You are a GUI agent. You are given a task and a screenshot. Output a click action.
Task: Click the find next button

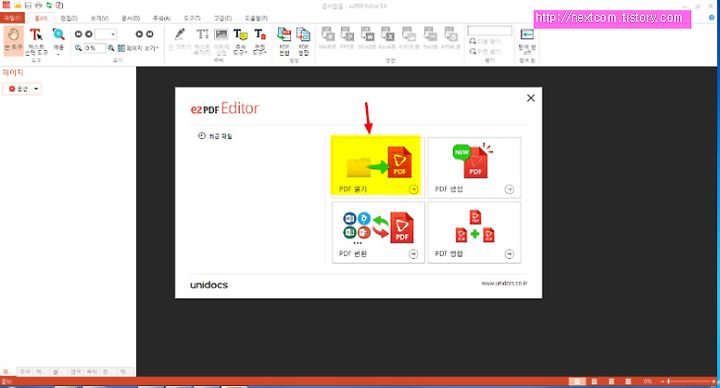(x=484, y=41)
